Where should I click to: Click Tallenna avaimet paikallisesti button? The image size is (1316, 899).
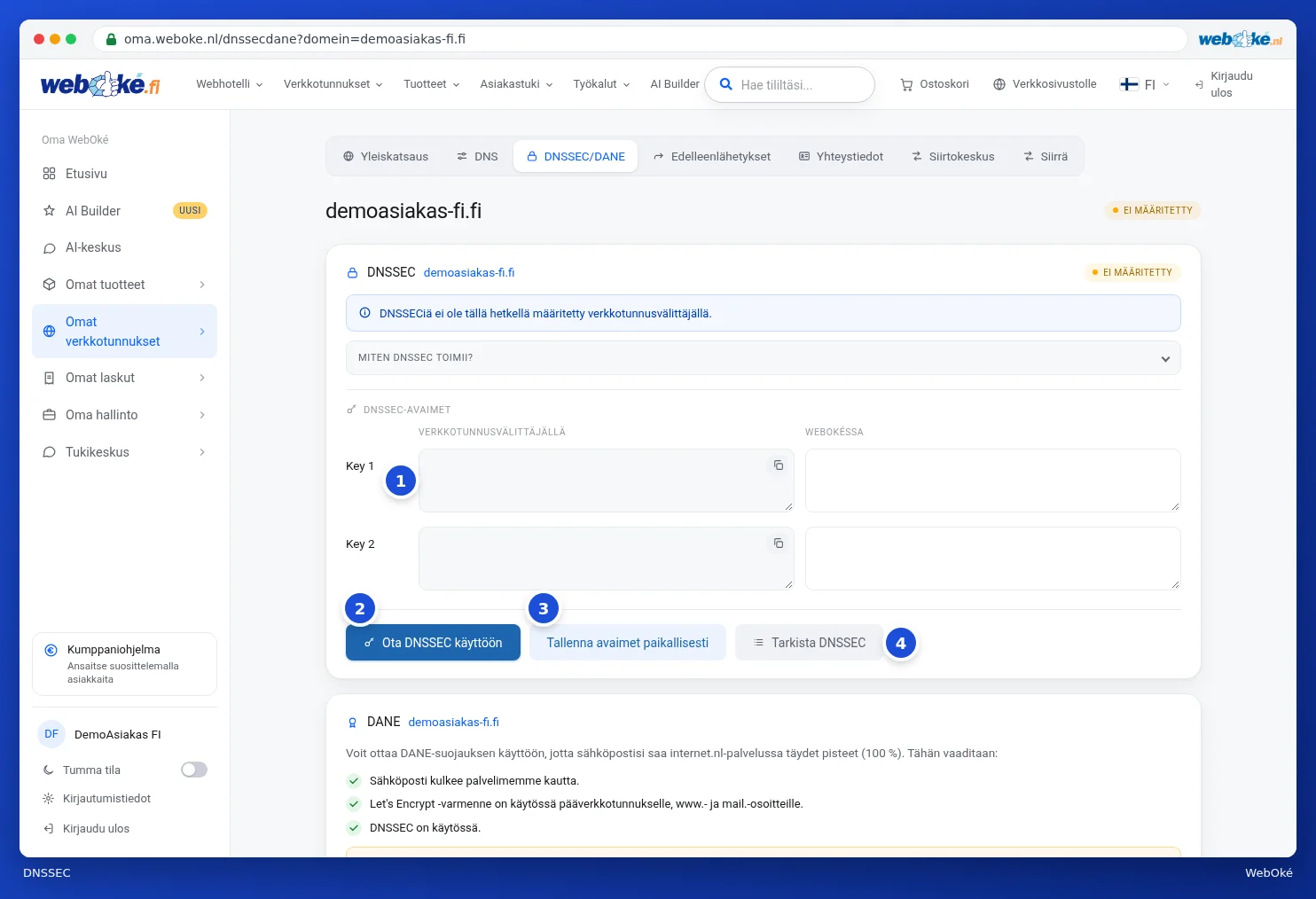(628, 643)
